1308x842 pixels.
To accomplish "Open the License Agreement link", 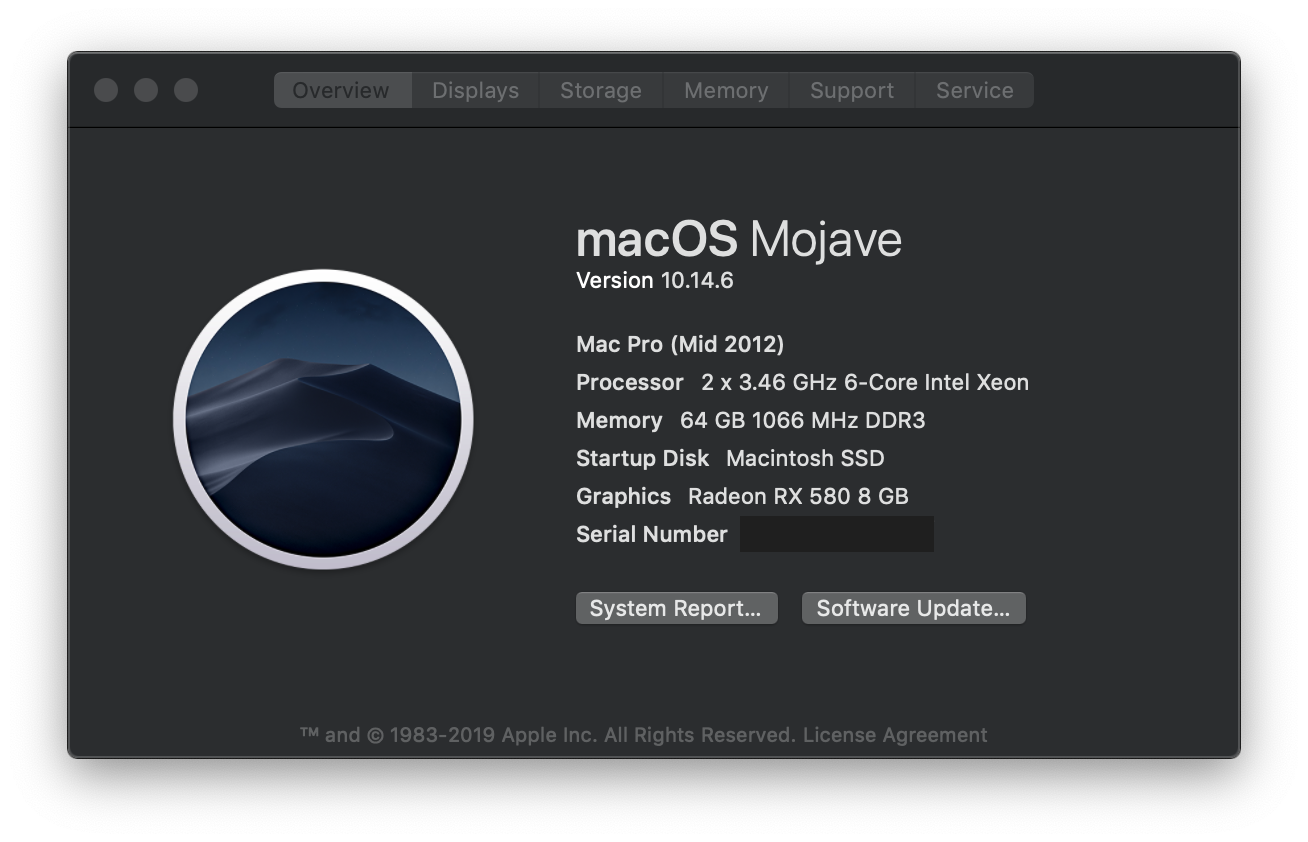I will (x=895, y=735).
